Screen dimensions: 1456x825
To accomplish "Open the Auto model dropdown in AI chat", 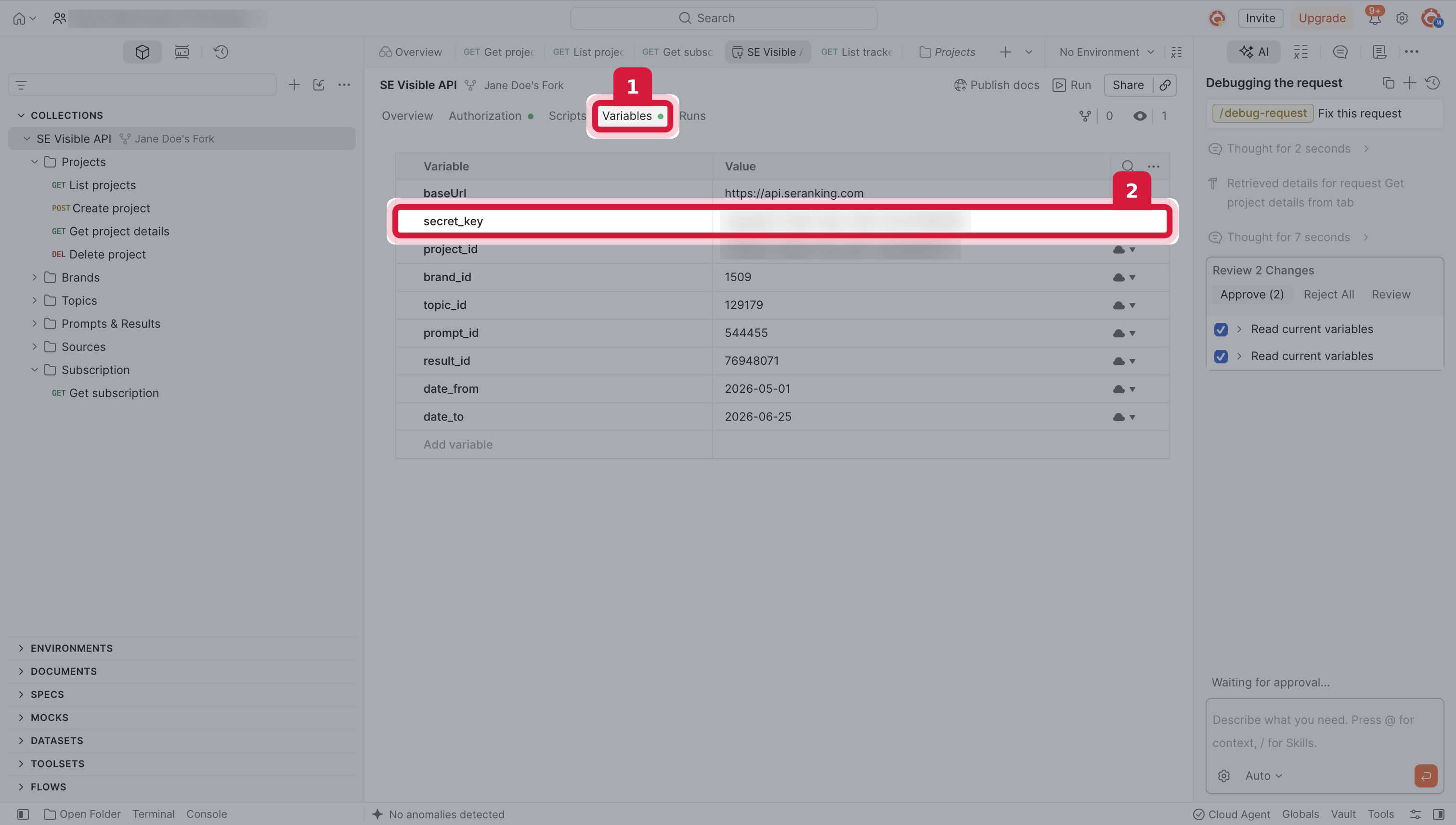I will 1263,776.
